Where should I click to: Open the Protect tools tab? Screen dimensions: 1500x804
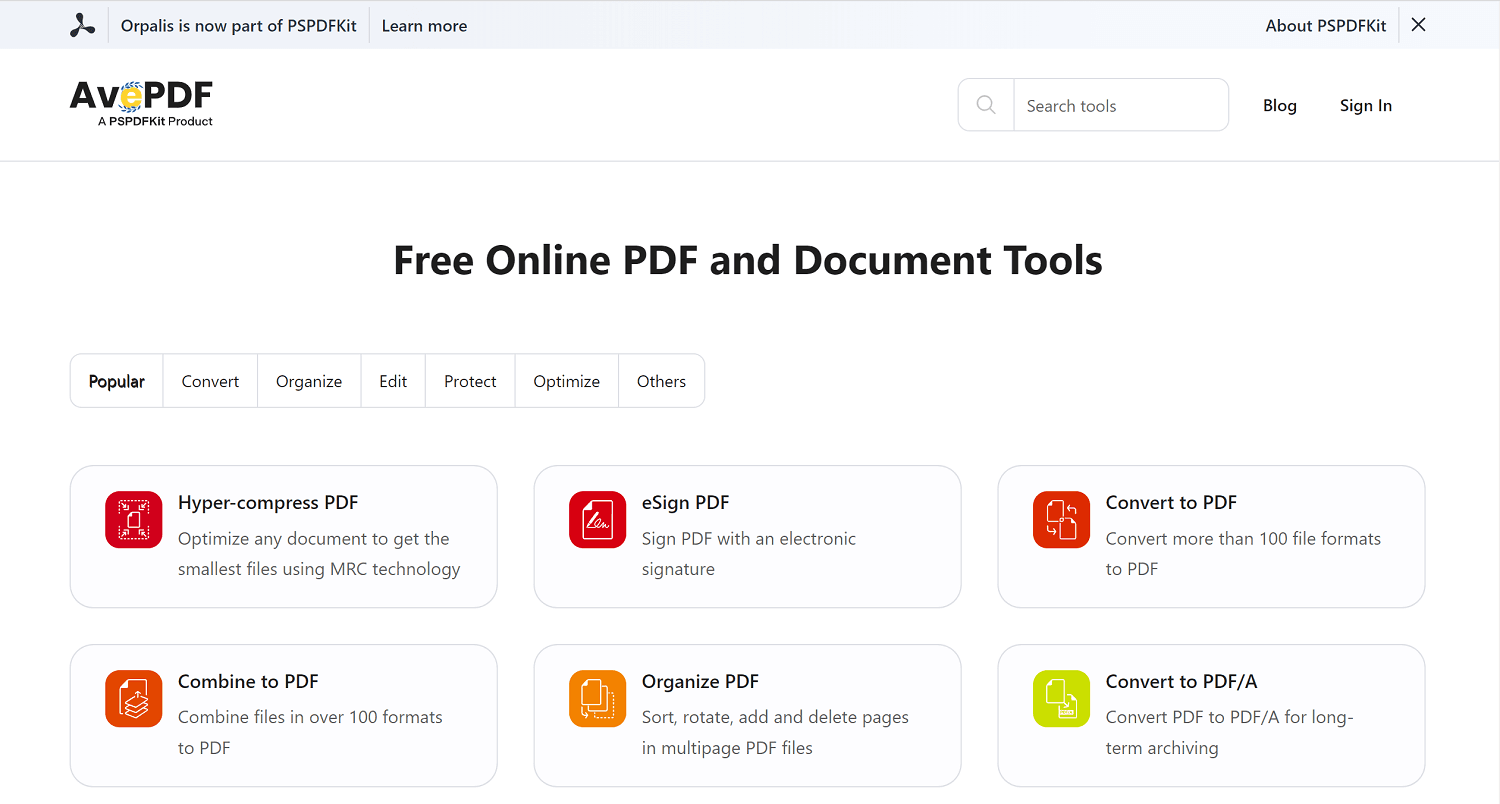470,380
